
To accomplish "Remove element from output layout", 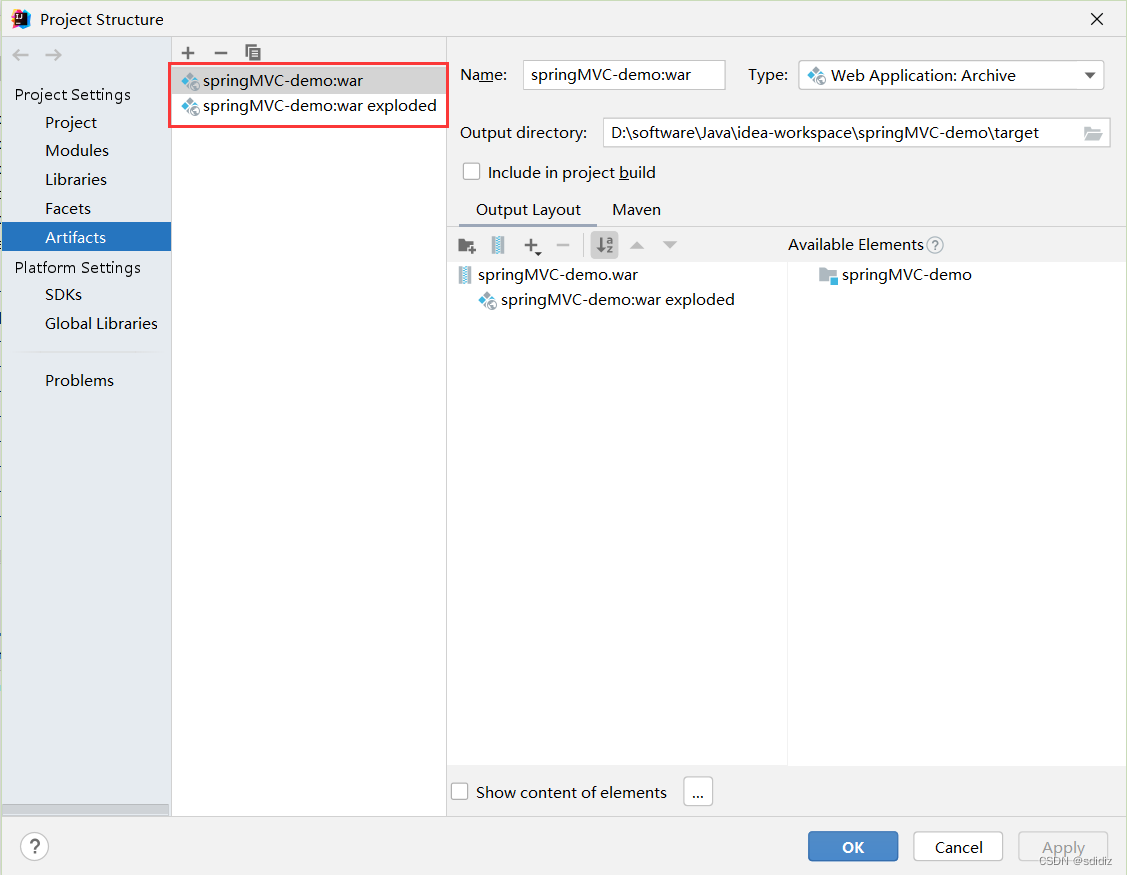I will click(x=563, y=245).
